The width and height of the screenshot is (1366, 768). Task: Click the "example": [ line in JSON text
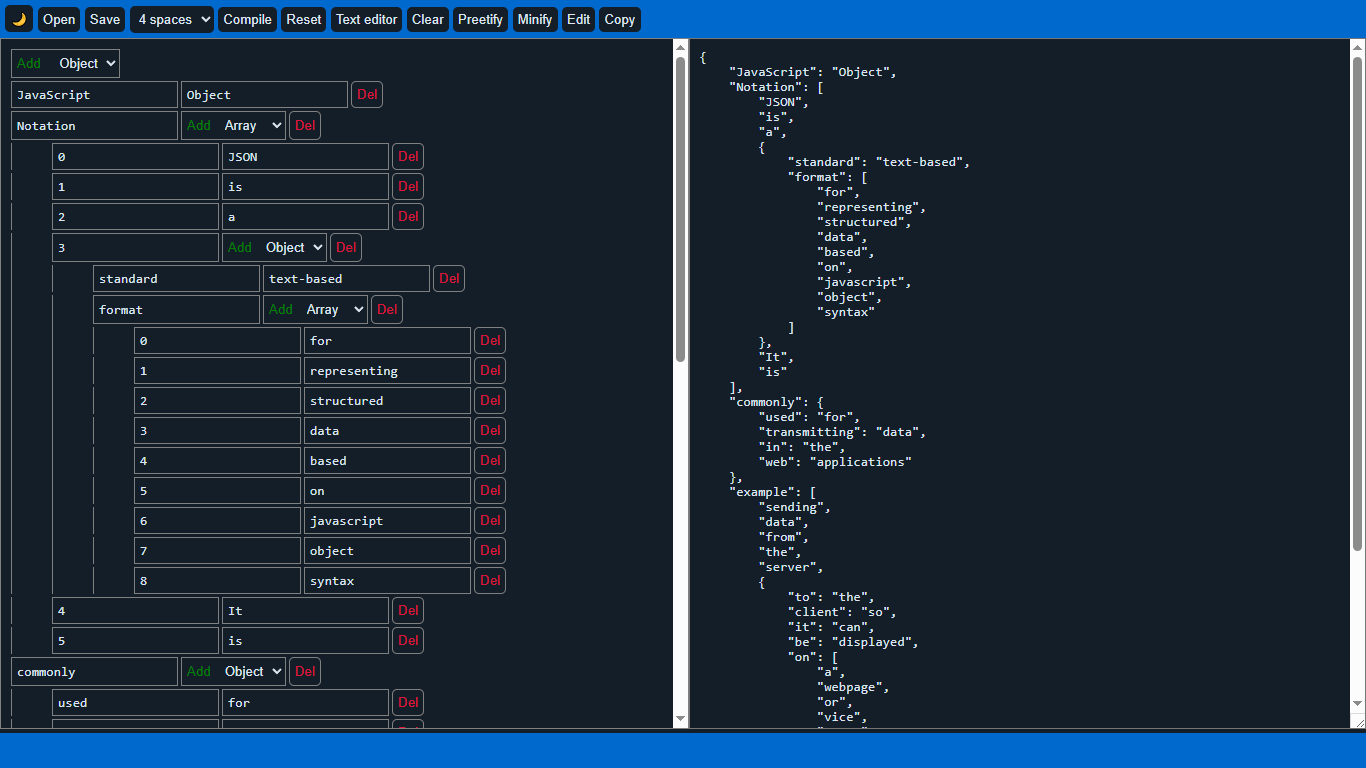pos(773,492)
